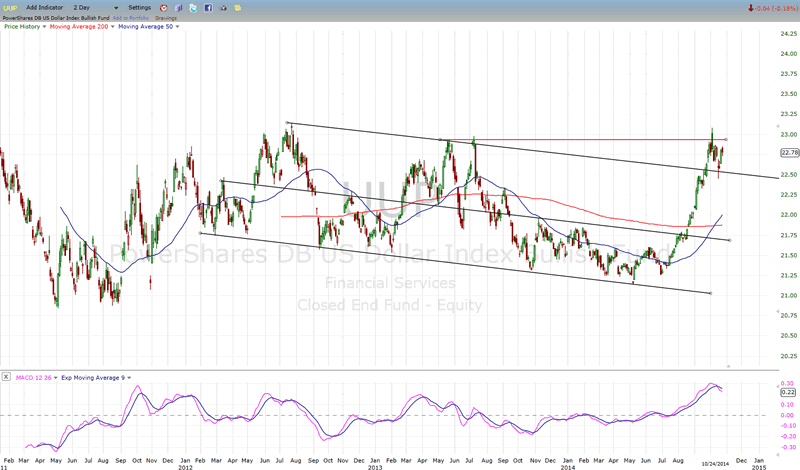
Task: Close the MACD indicator panel
Action: pos(6,377)
